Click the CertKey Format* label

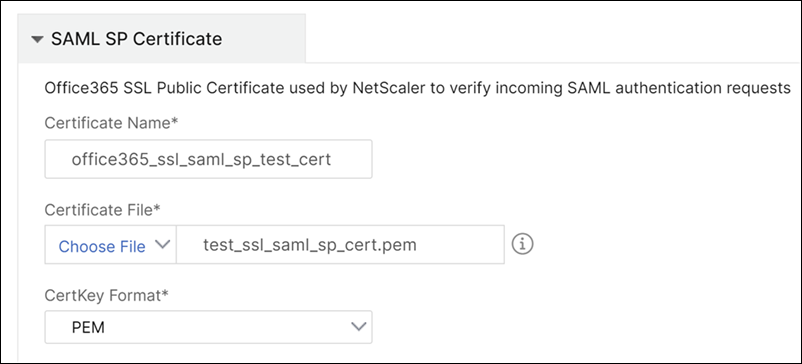[x=107, y=295]
